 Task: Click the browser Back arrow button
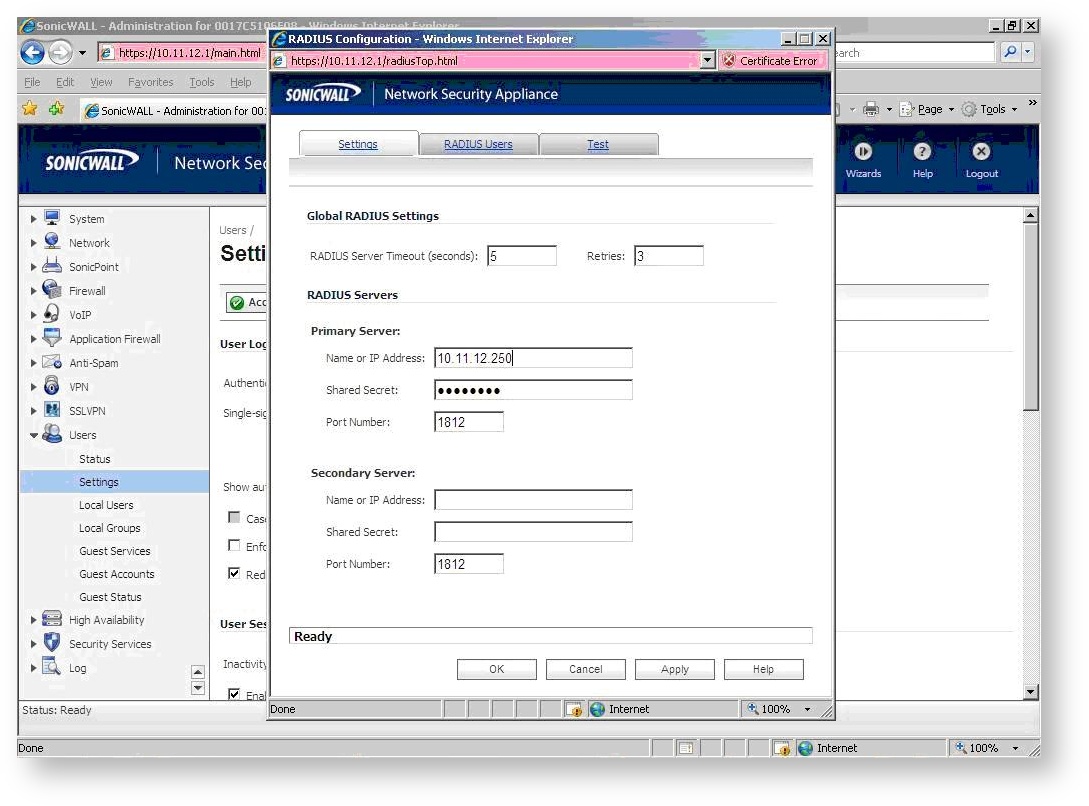pos(32,53)
